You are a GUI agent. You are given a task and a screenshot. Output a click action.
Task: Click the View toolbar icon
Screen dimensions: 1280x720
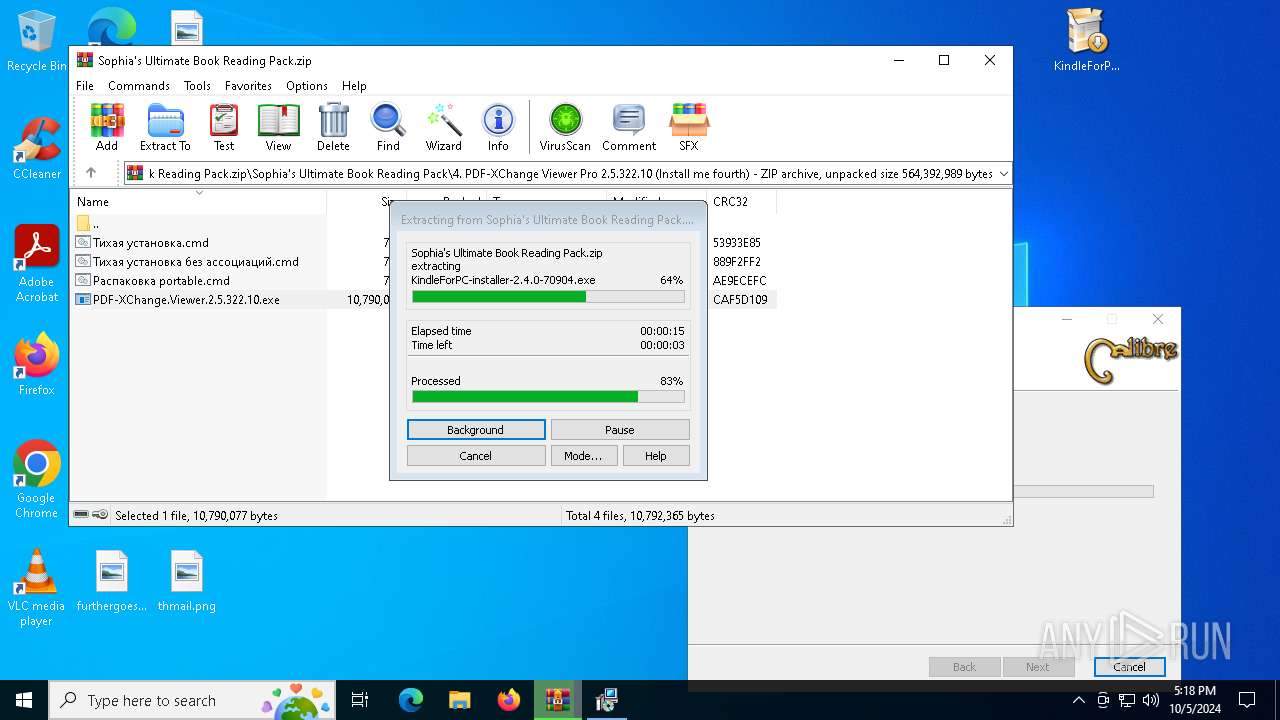pyautogui.click(x=278, y=127)
